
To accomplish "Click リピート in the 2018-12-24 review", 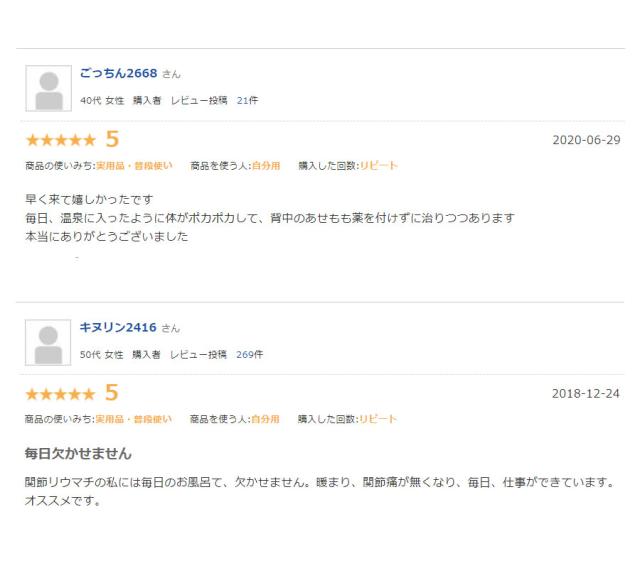I will [x=378, y=419].
